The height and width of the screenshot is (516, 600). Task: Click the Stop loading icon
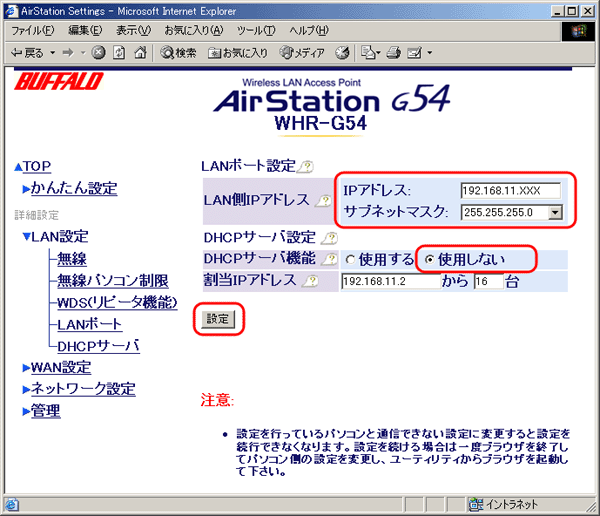coord(98,53)
